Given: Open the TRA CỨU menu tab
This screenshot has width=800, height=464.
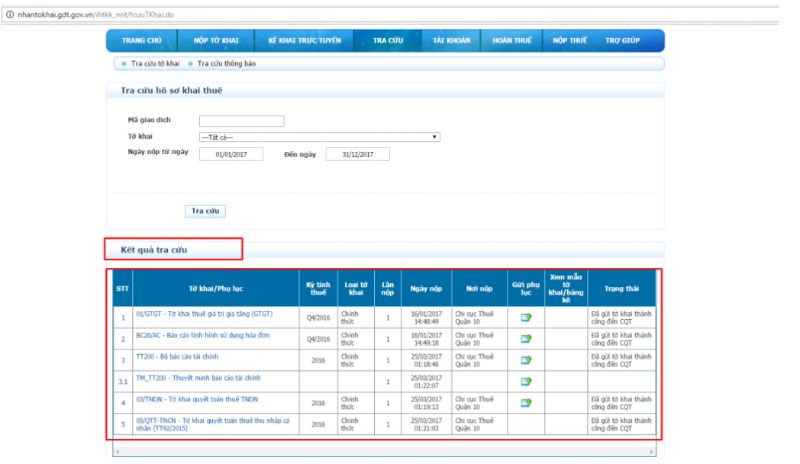Looking at the screenshot, I should (x=387, y=40).
